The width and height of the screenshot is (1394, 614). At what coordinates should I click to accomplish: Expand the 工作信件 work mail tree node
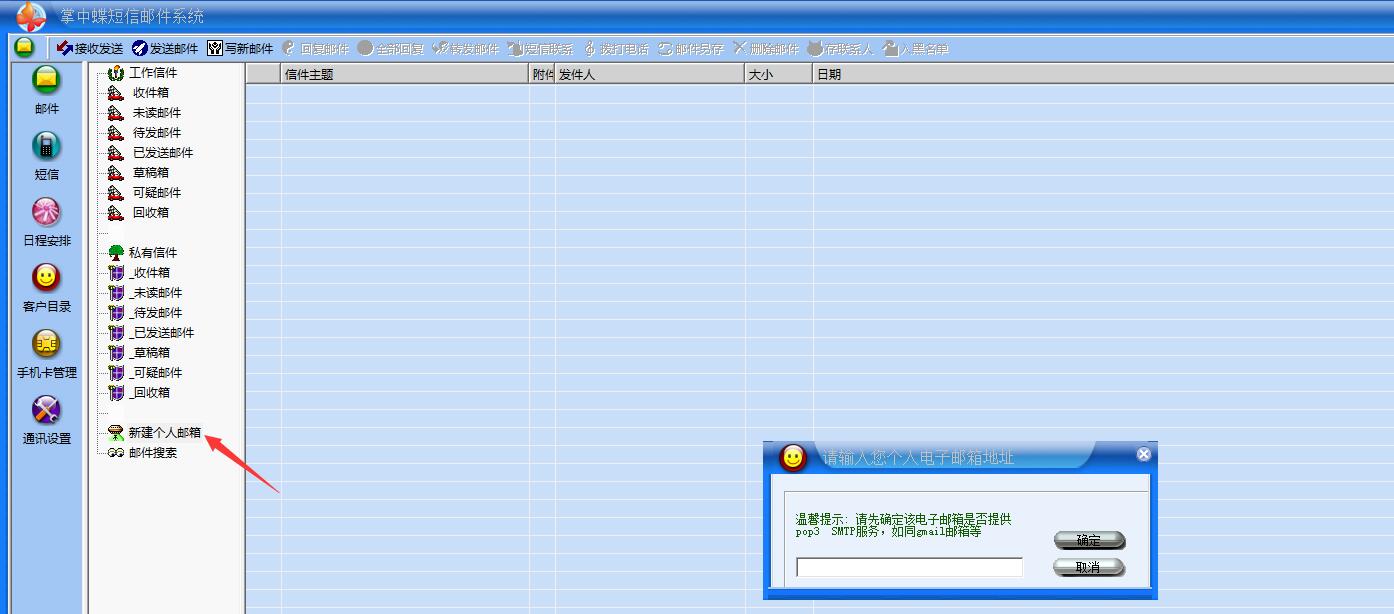152,73
